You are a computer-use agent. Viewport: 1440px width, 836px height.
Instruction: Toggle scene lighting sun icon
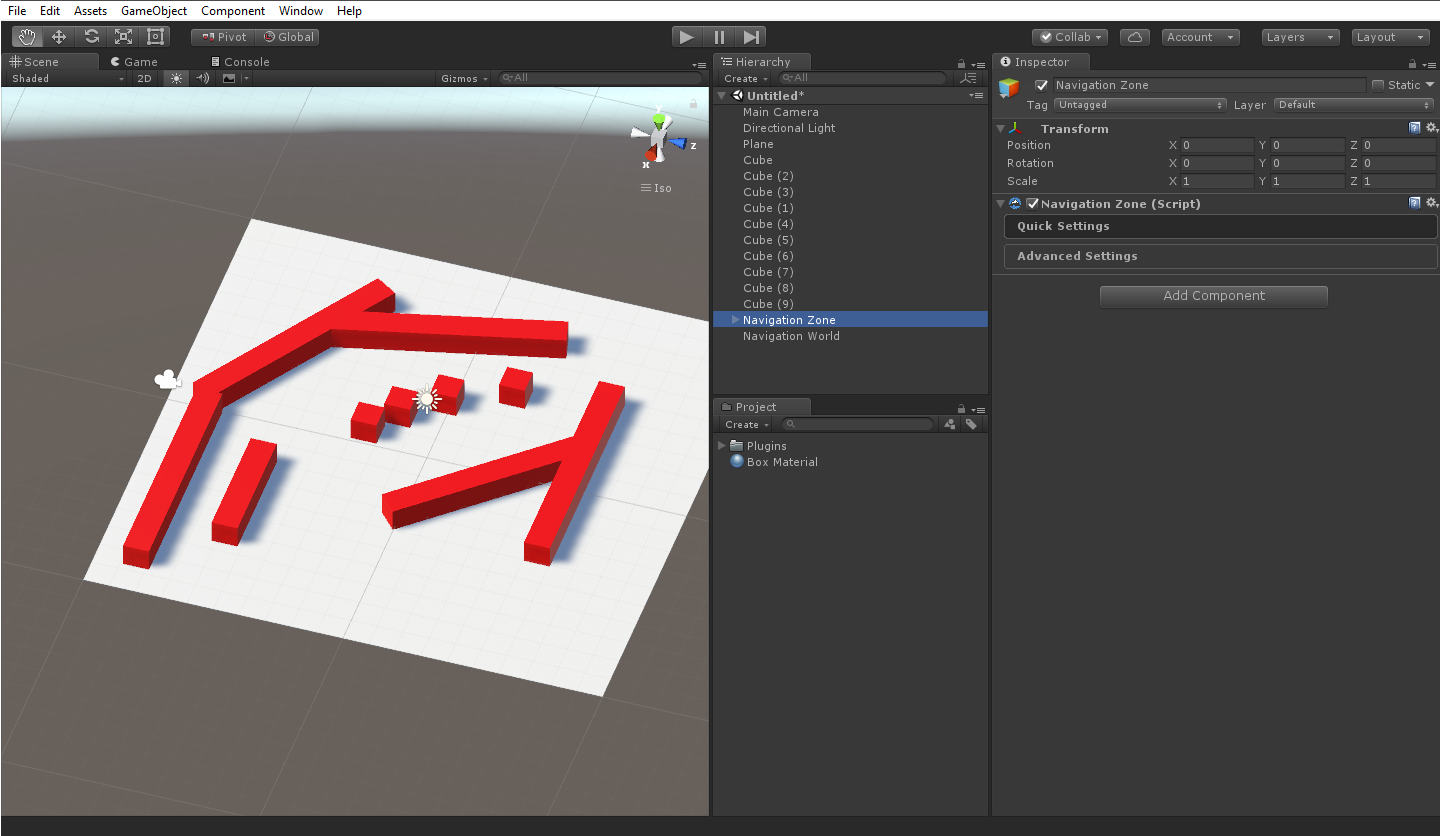tap(176, 78)
